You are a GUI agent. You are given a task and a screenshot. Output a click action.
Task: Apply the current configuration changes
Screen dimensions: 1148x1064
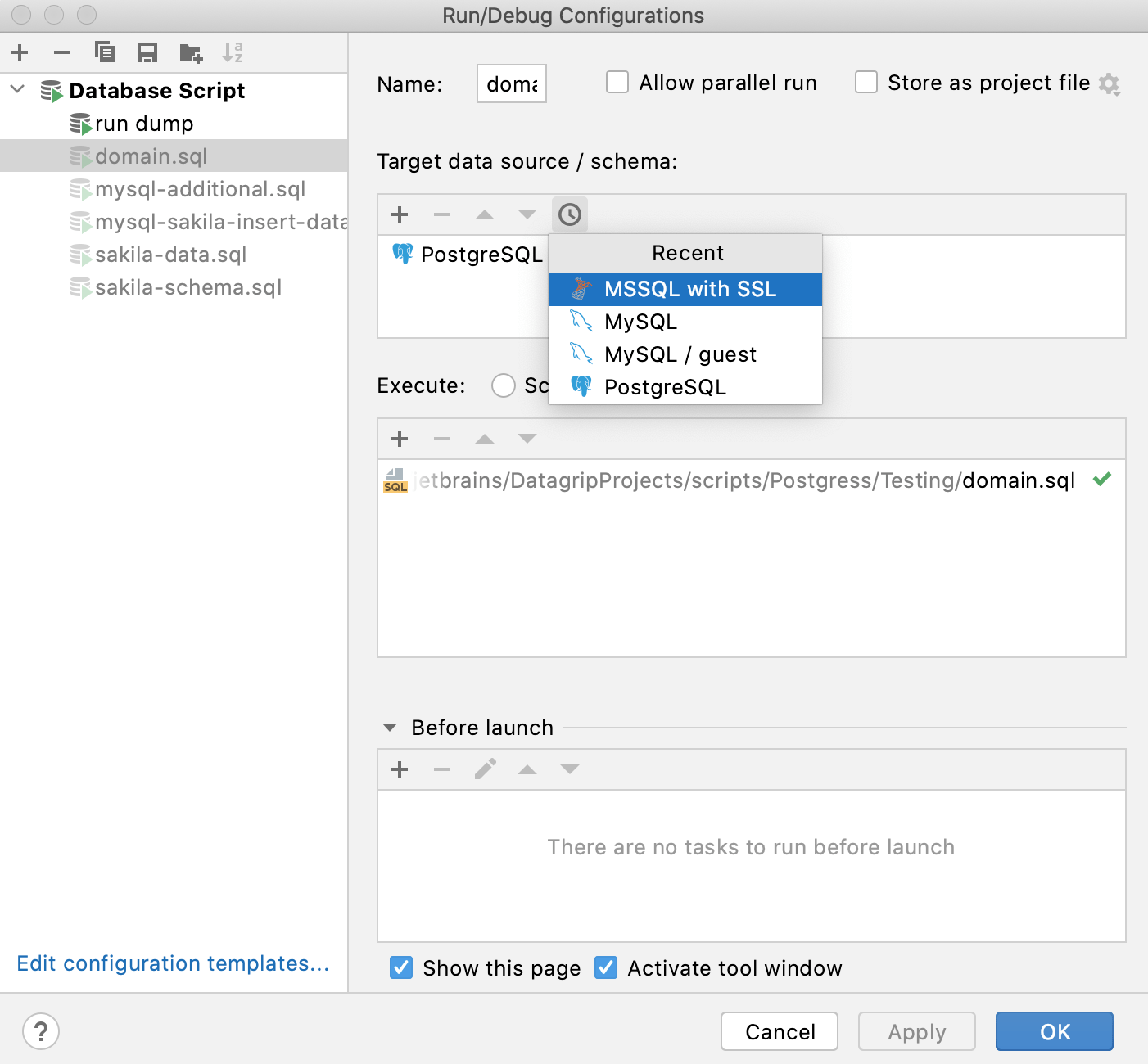tap(916, 1031)
